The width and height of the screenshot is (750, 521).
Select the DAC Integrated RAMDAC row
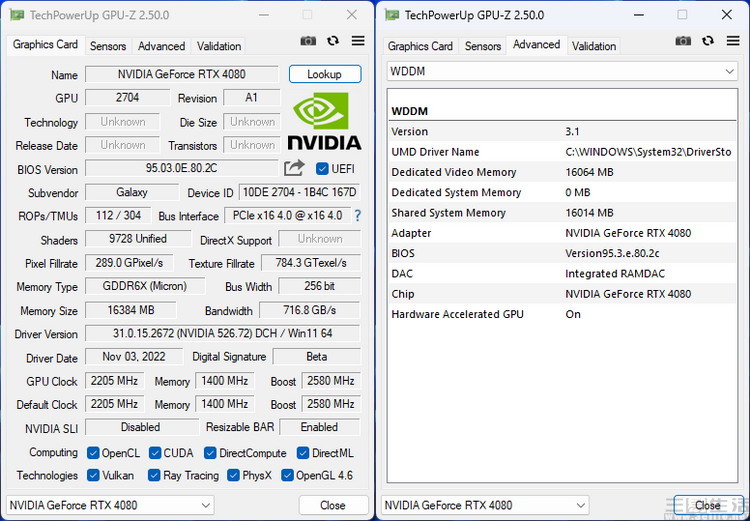(562, 274)
